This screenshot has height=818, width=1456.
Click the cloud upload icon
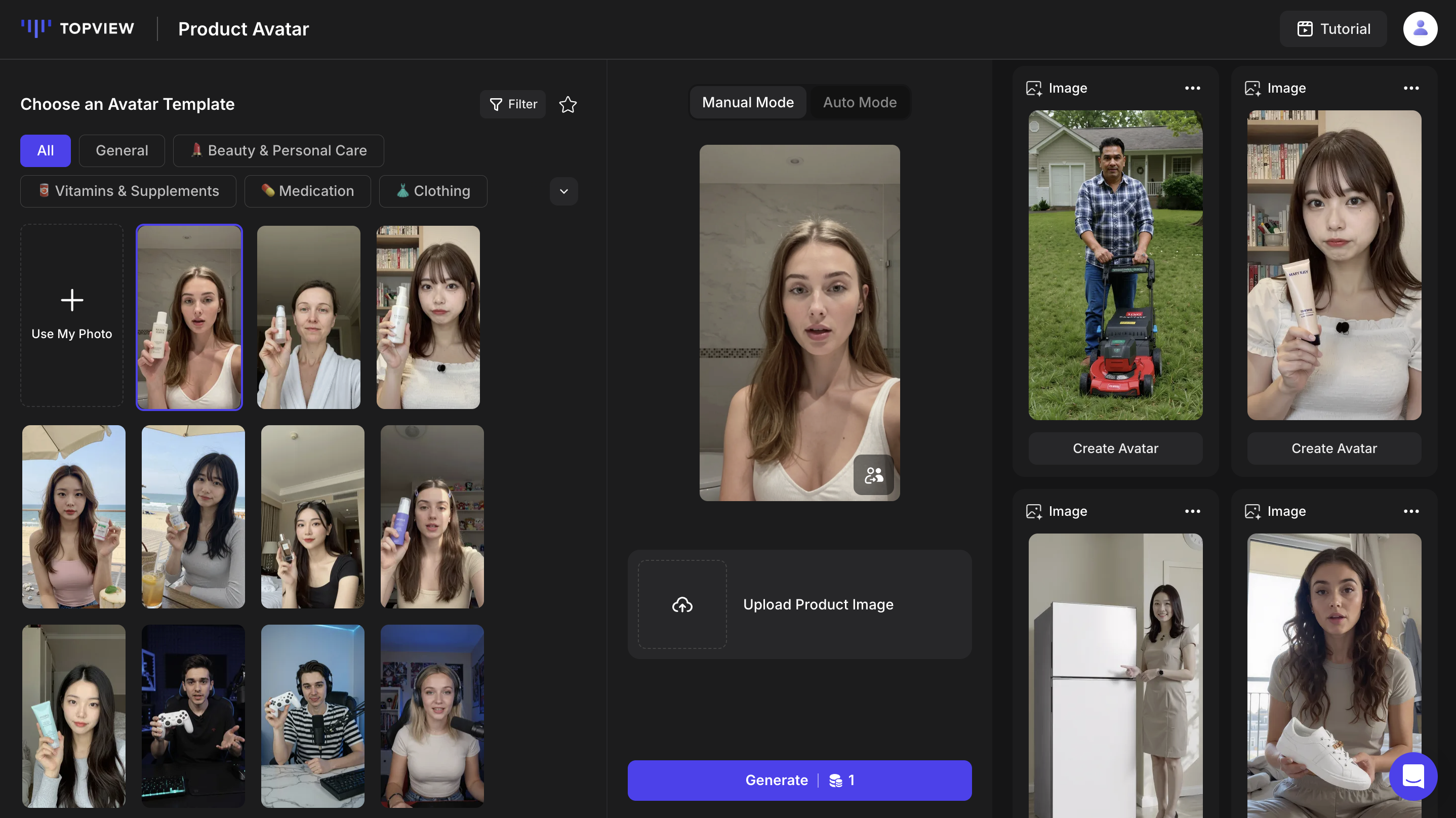point(682,604)
